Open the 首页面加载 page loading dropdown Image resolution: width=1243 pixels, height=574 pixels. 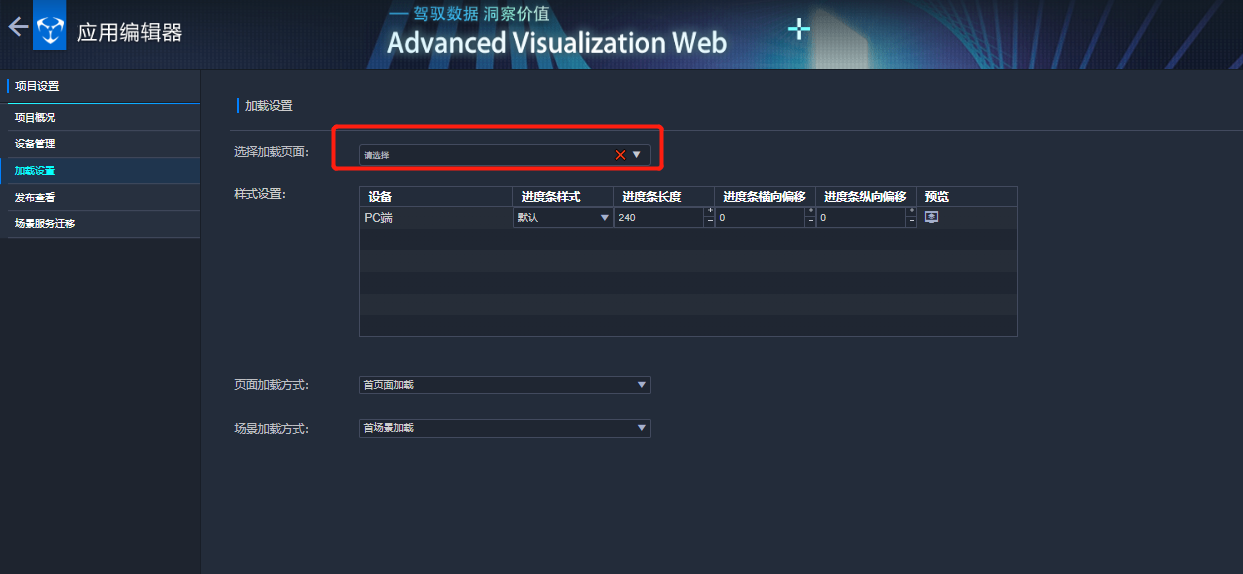(505, 385)
